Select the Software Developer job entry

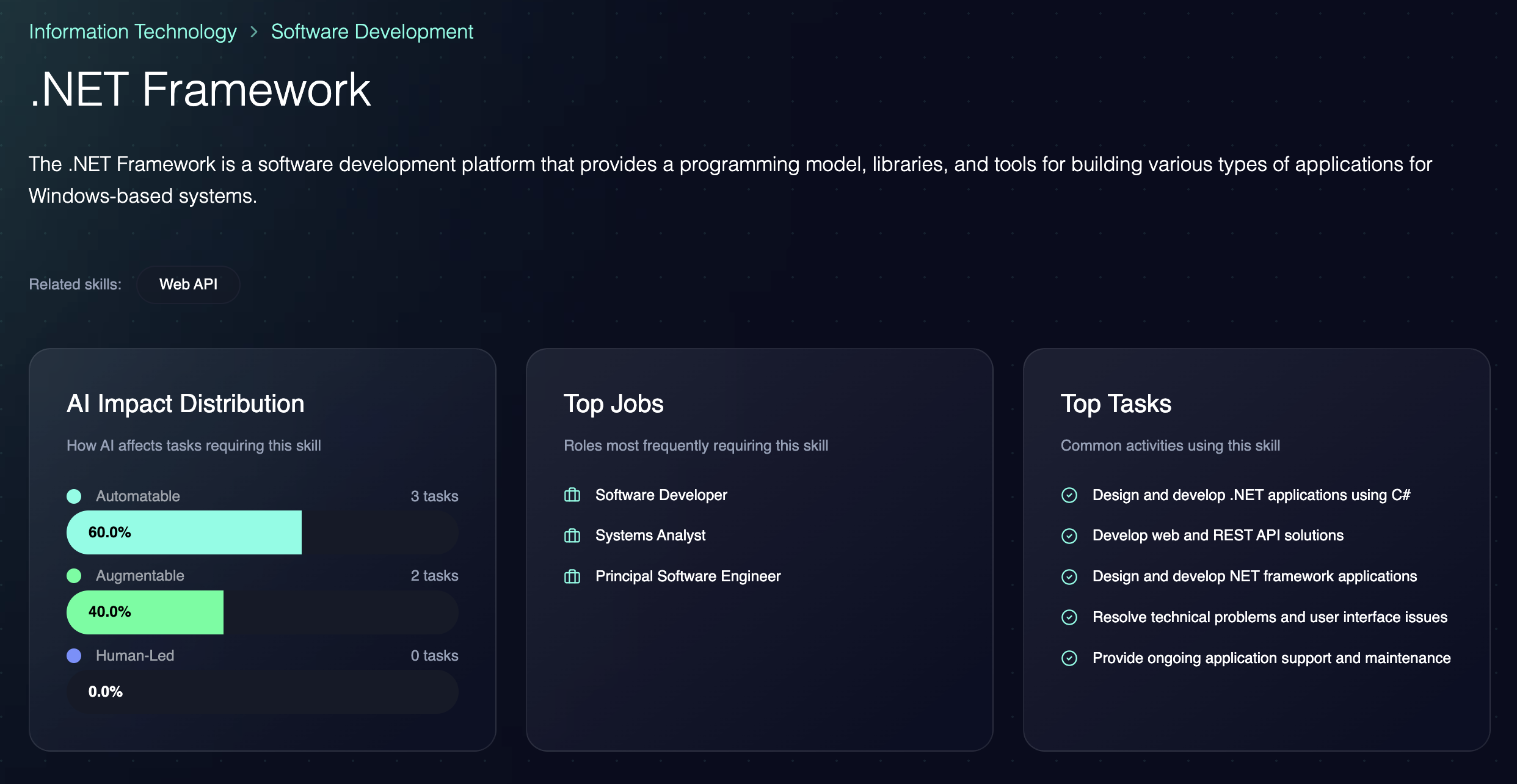tap(661, 495)
